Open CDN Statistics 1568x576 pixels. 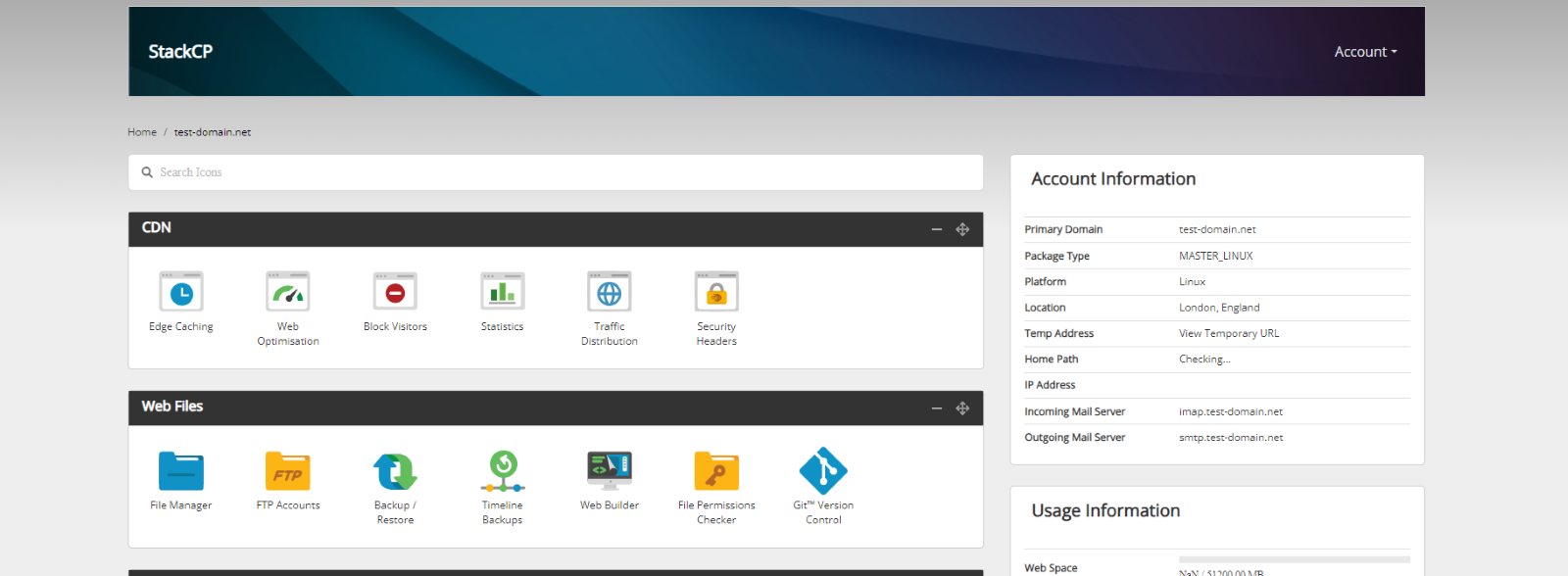point(502,292)
